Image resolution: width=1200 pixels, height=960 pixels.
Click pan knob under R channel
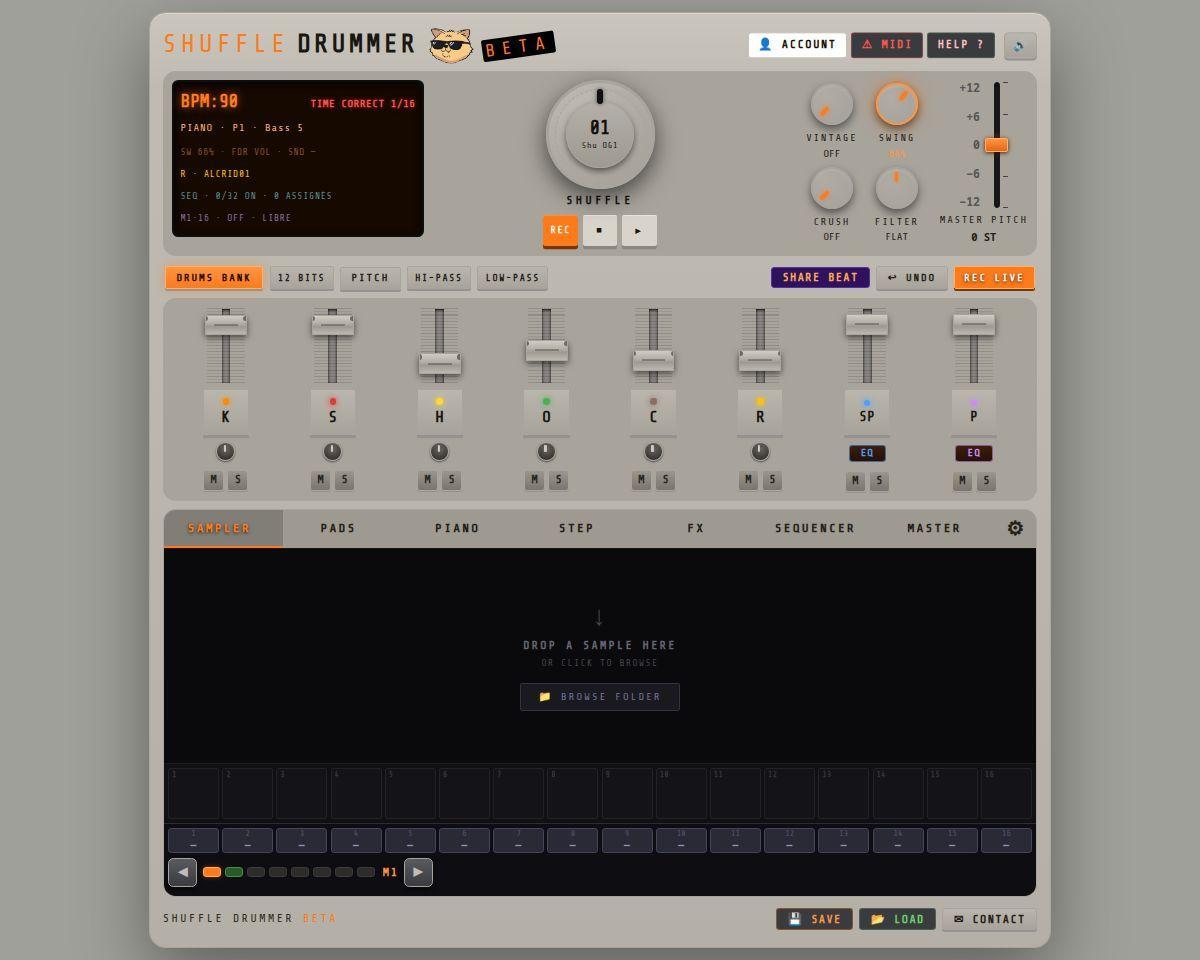coord(760,451)
